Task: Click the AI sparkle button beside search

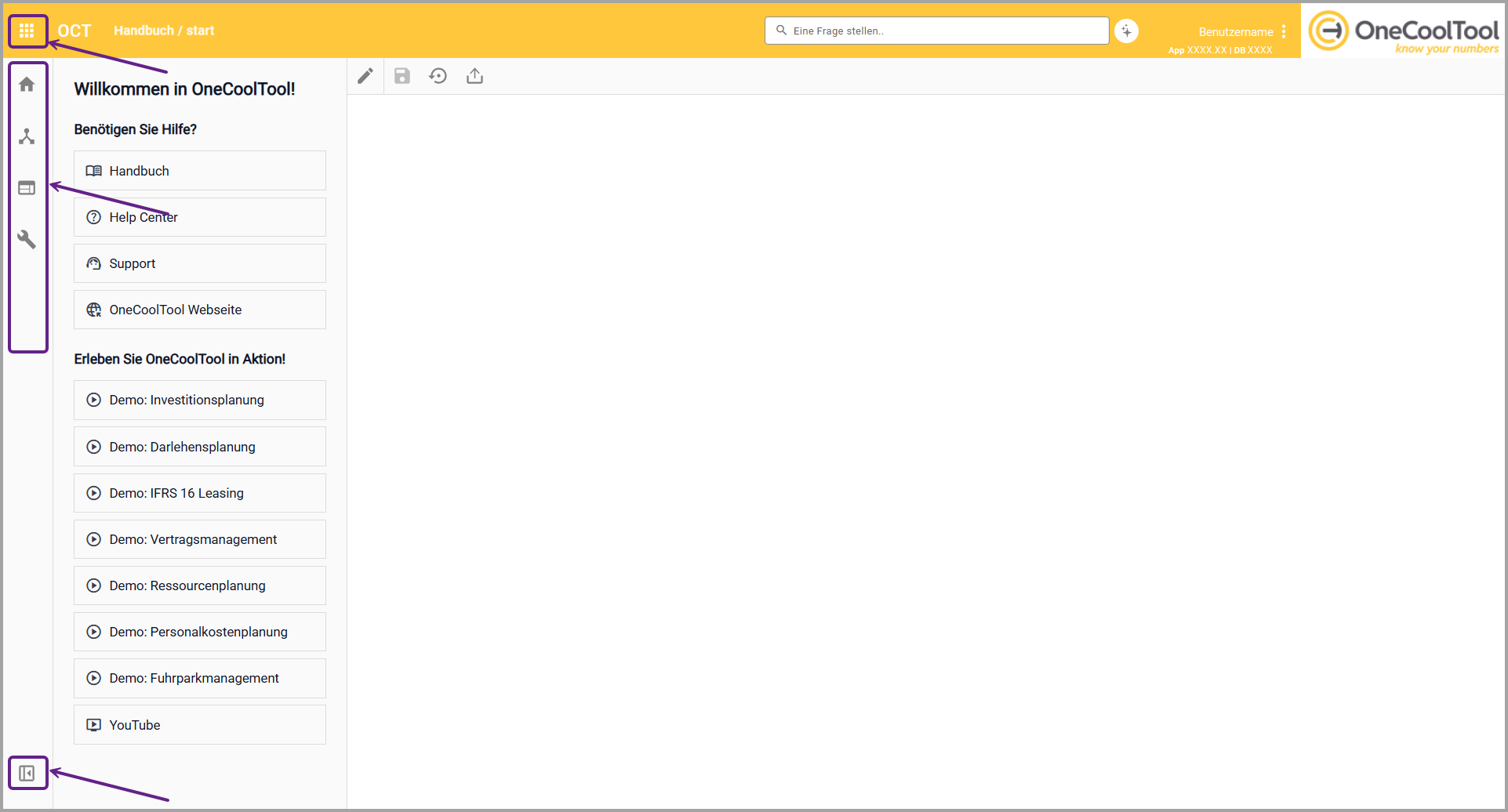Action: [x=1127, y=31]
